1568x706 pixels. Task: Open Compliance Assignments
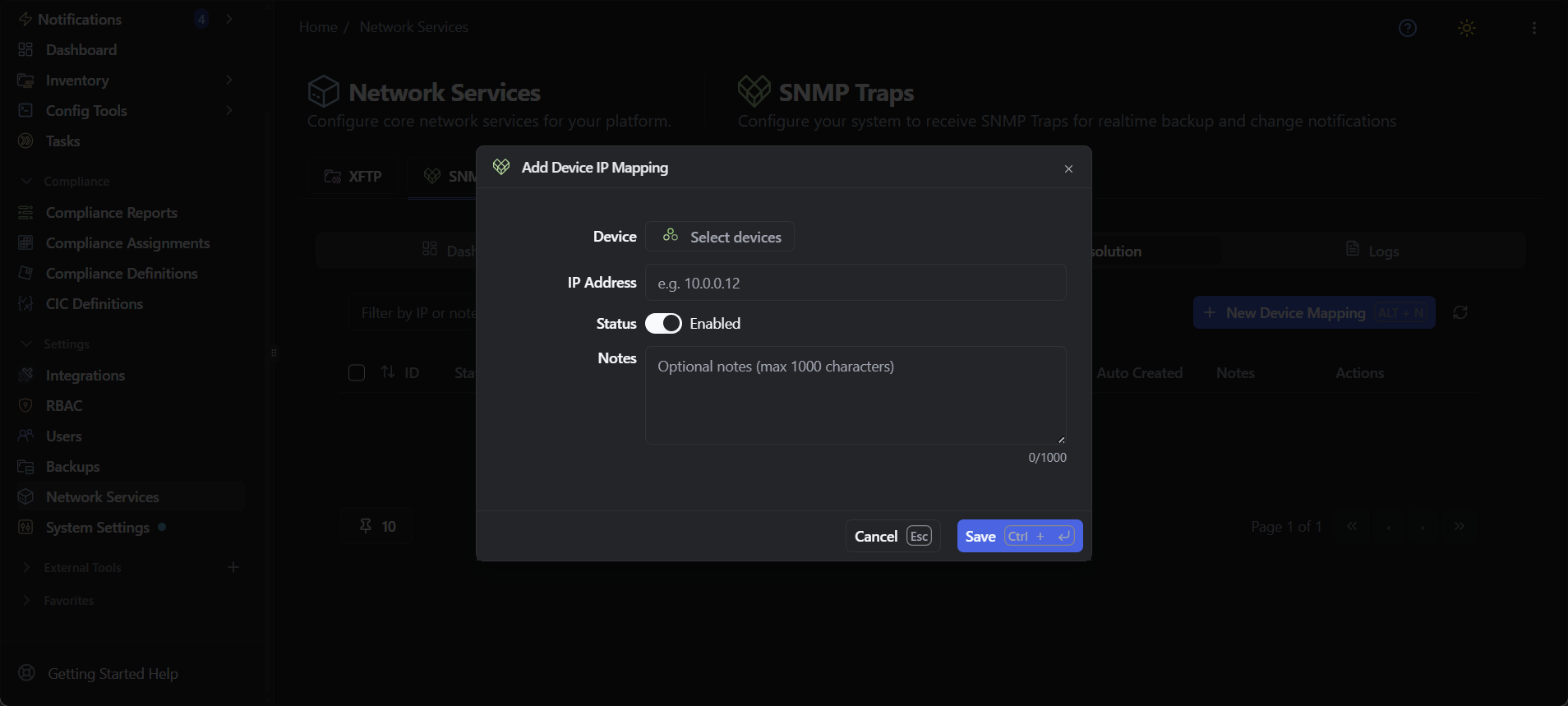[x=127, y=242]
